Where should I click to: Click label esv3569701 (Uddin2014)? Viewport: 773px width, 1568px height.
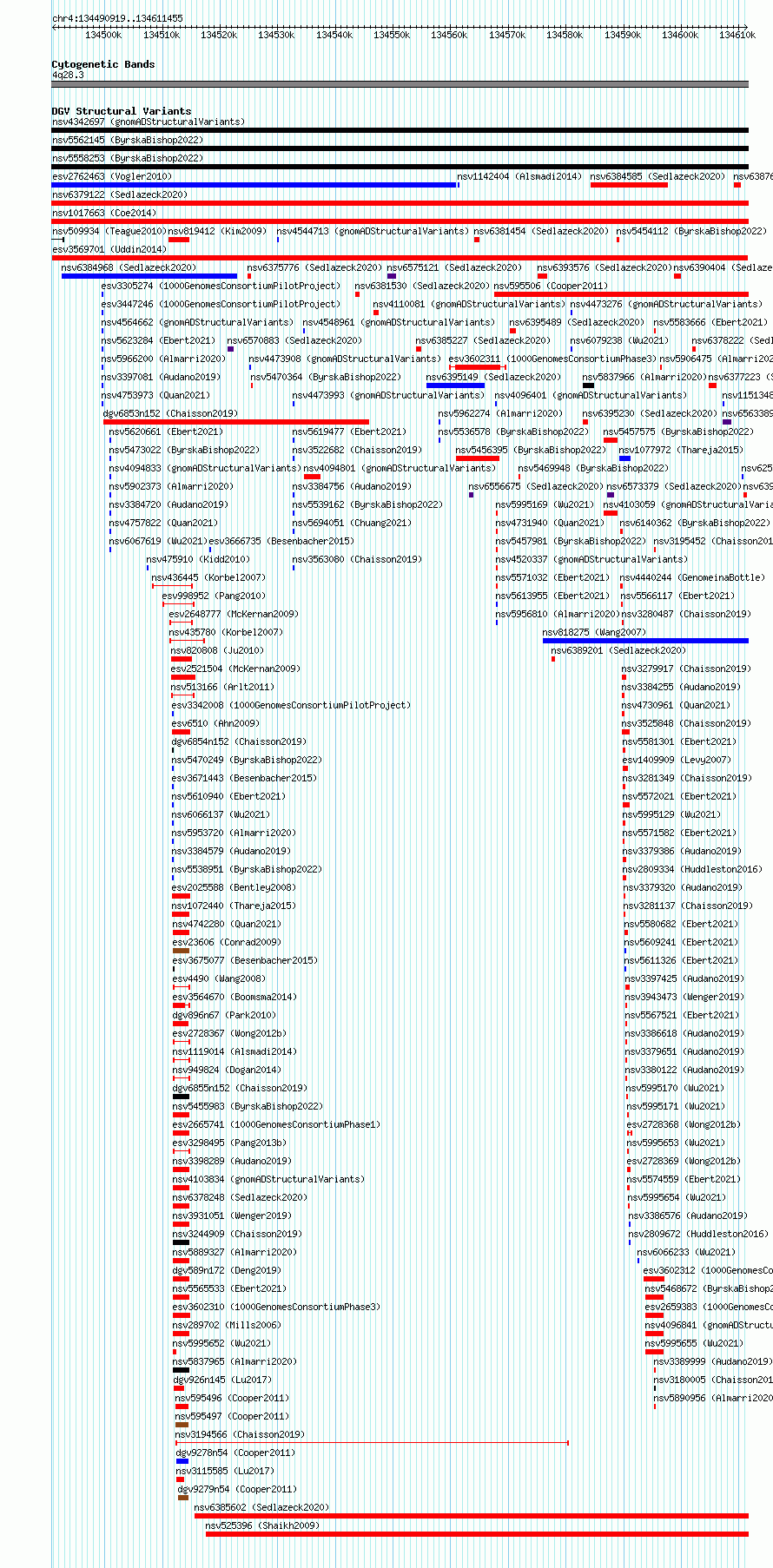tap(109, 249)
